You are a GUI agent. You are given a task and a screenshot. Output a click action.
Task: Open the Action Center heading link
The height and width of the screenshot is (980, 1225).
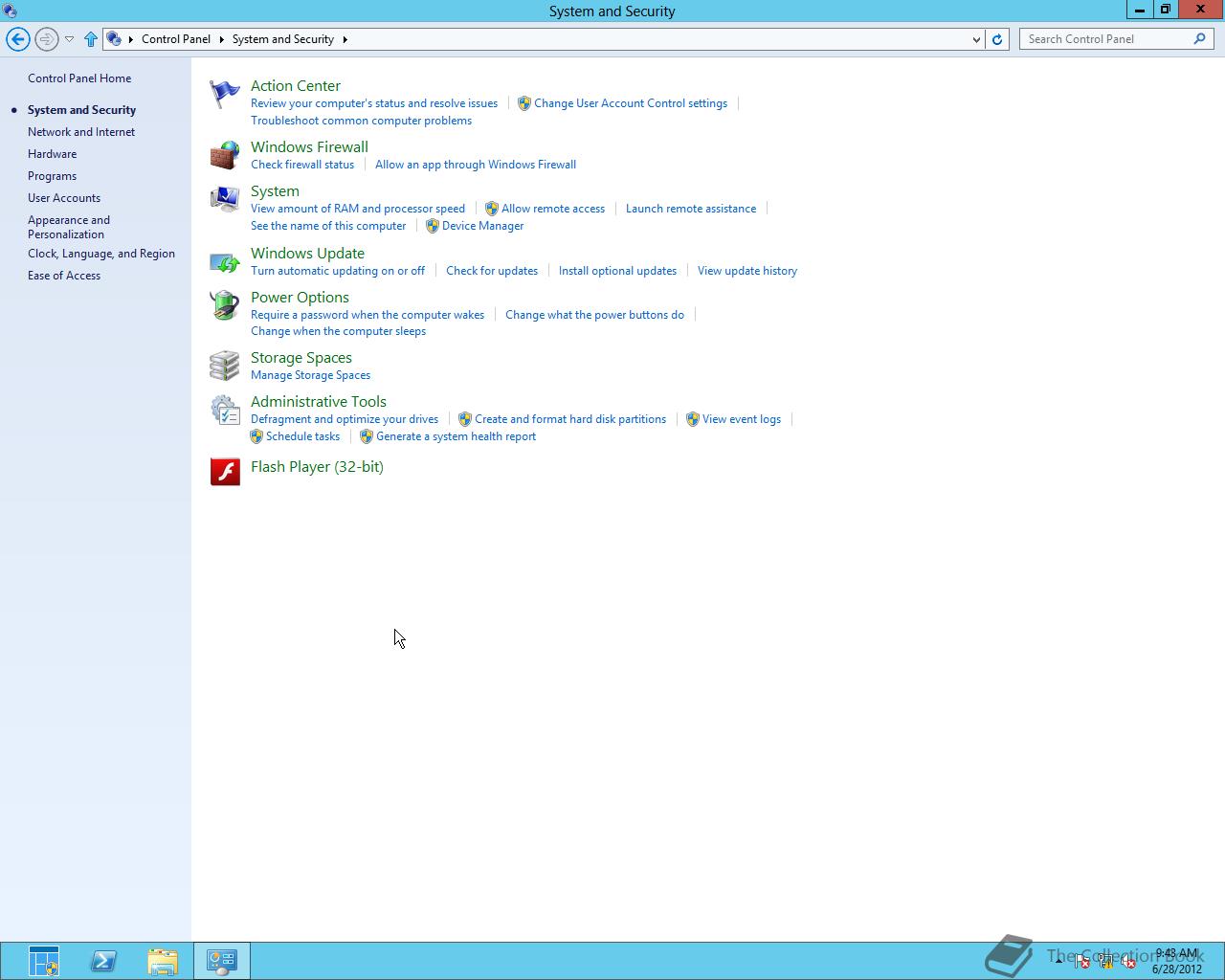point(296,86)
